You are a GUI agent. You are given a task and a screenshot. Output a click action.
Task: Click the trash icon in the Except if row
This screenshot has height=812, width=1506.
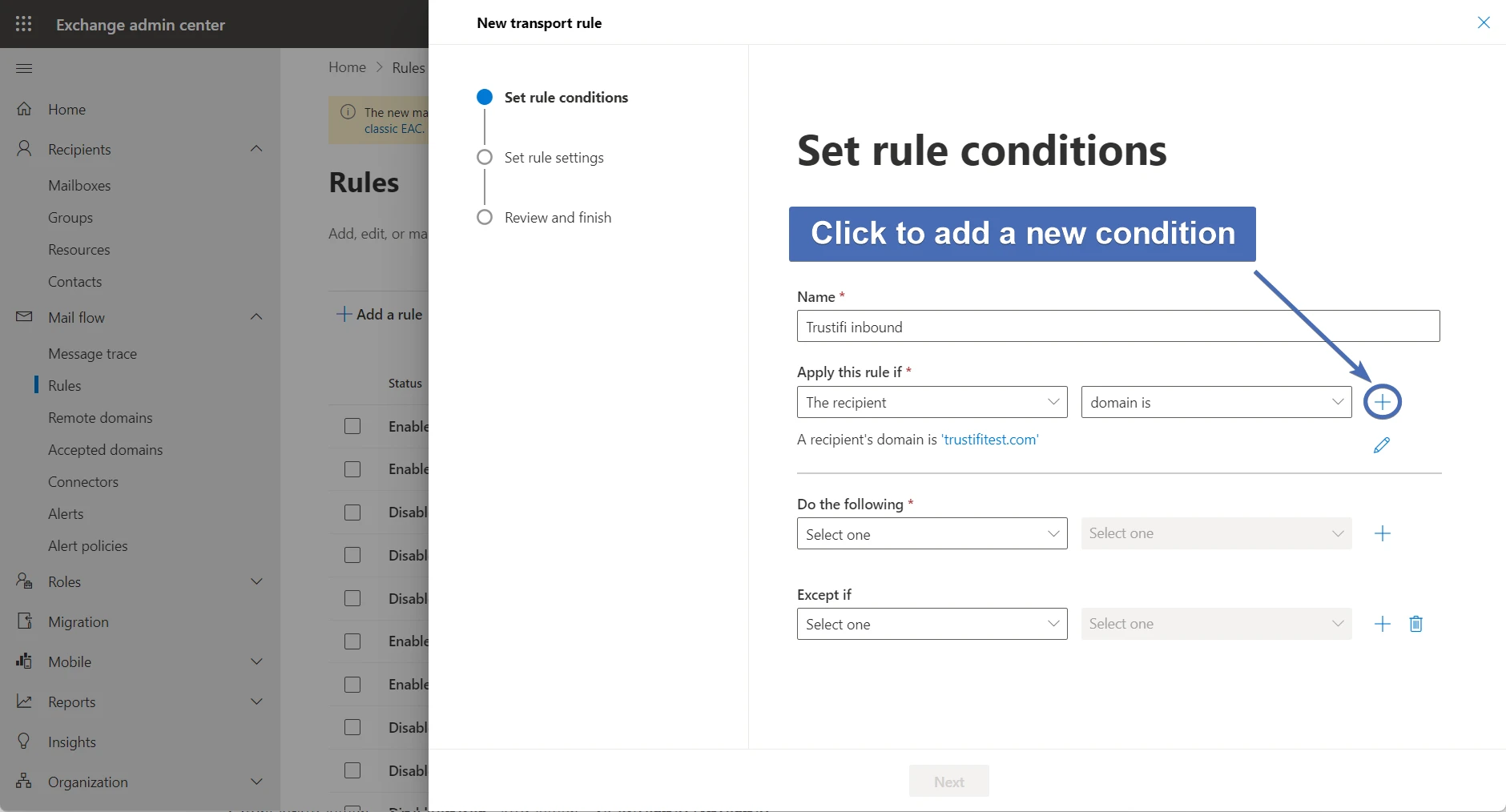(1416, 624)
